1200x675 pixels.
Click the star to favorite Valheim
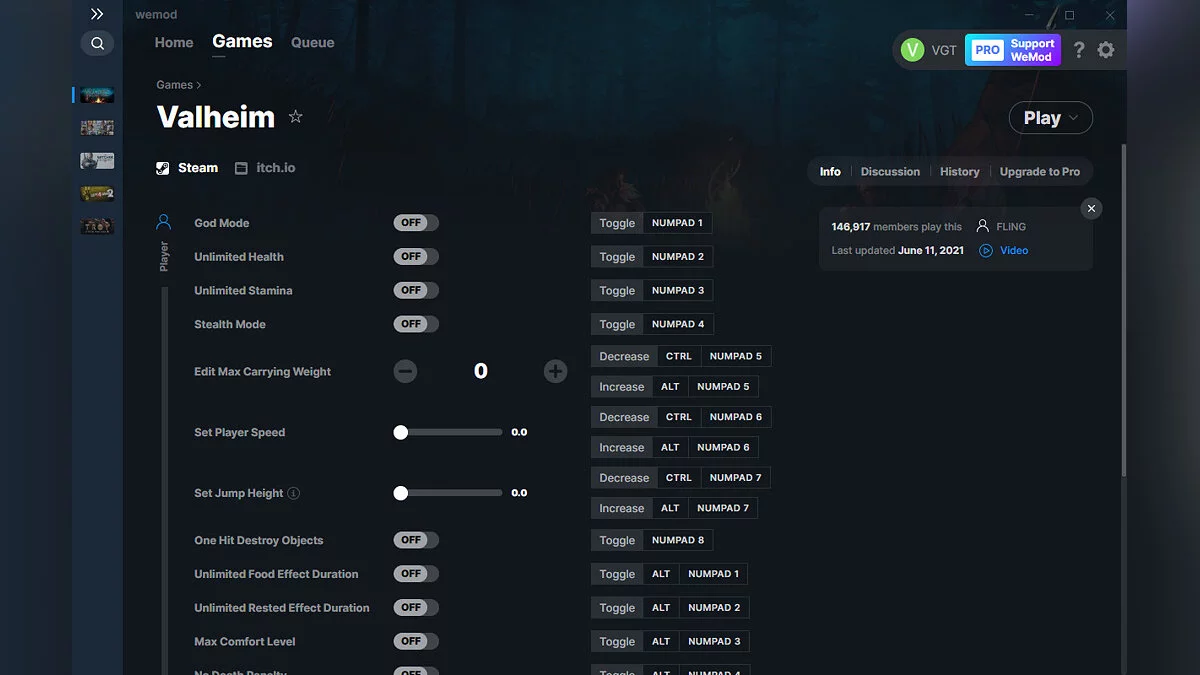click(295, 117)
